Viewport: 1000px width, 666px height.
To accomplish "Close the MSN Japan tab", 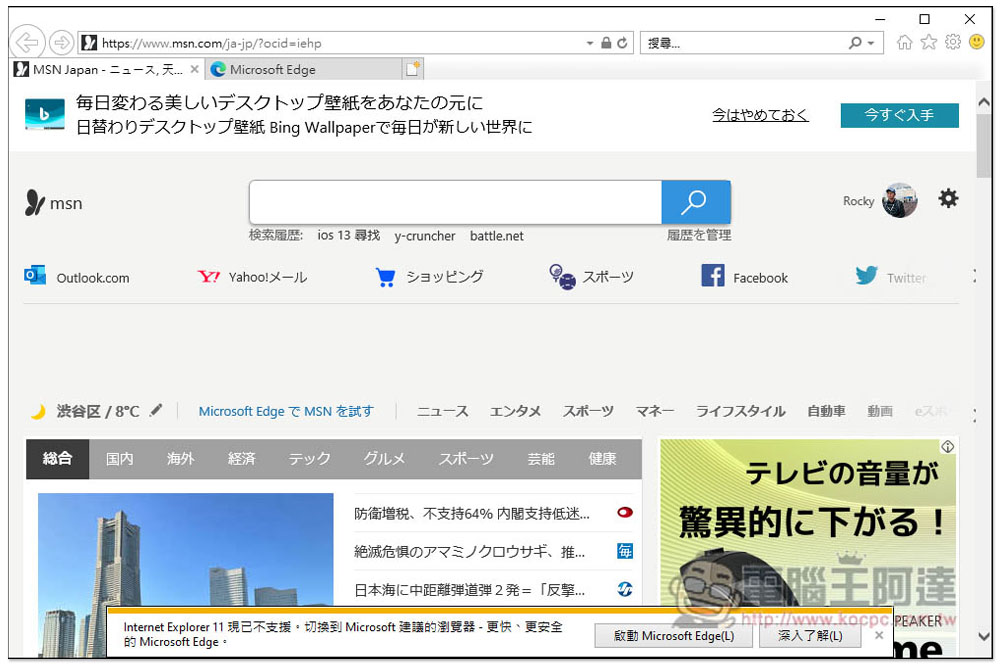I will tap(195, 69).
